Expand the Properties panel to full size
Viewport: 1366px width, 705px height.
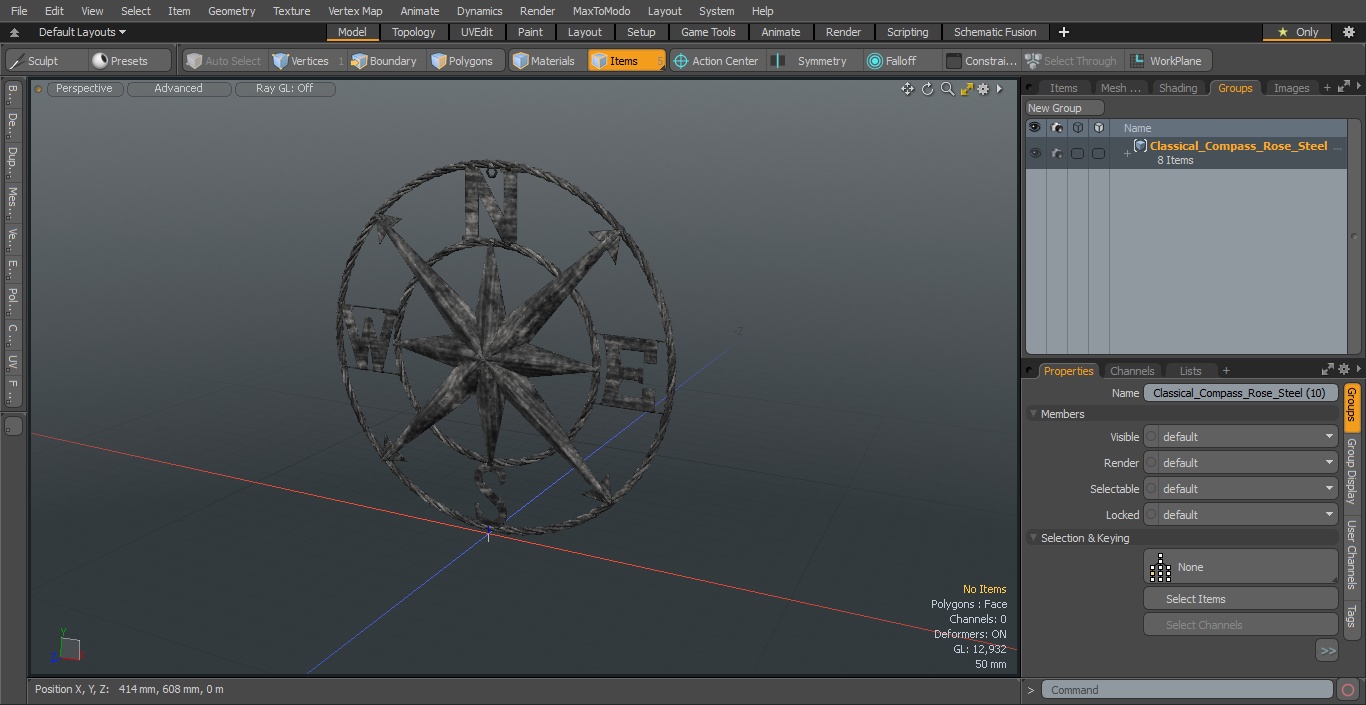point(1328,369)
